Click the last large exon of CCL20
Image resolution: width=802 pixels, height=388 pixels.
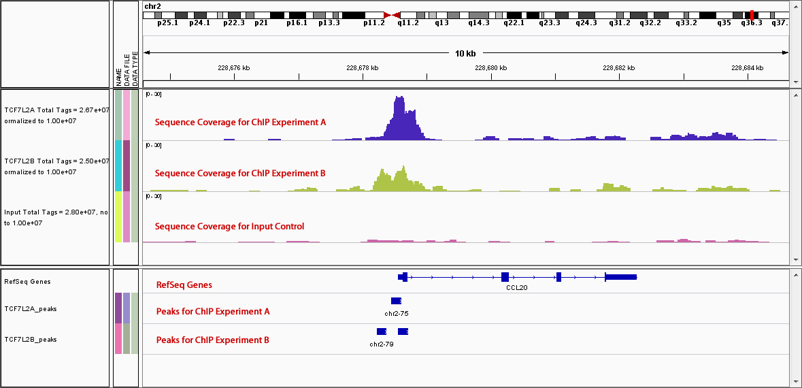point(621,277)
